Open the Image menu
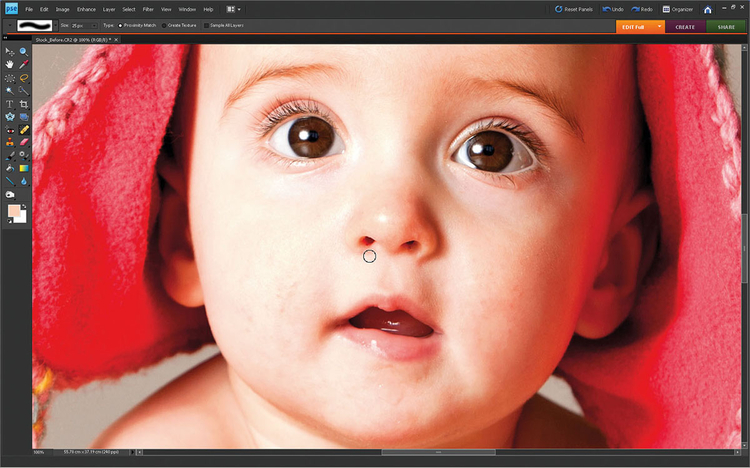The image size is (750, 468). pyautogui.click(x=63, y=10)
